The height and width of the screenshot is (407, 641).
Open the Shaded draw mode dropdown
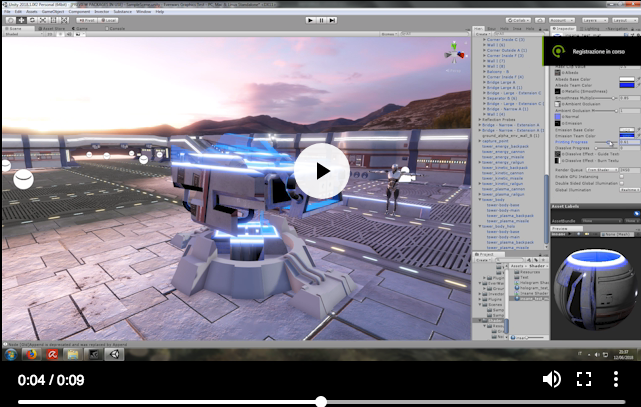23,34
